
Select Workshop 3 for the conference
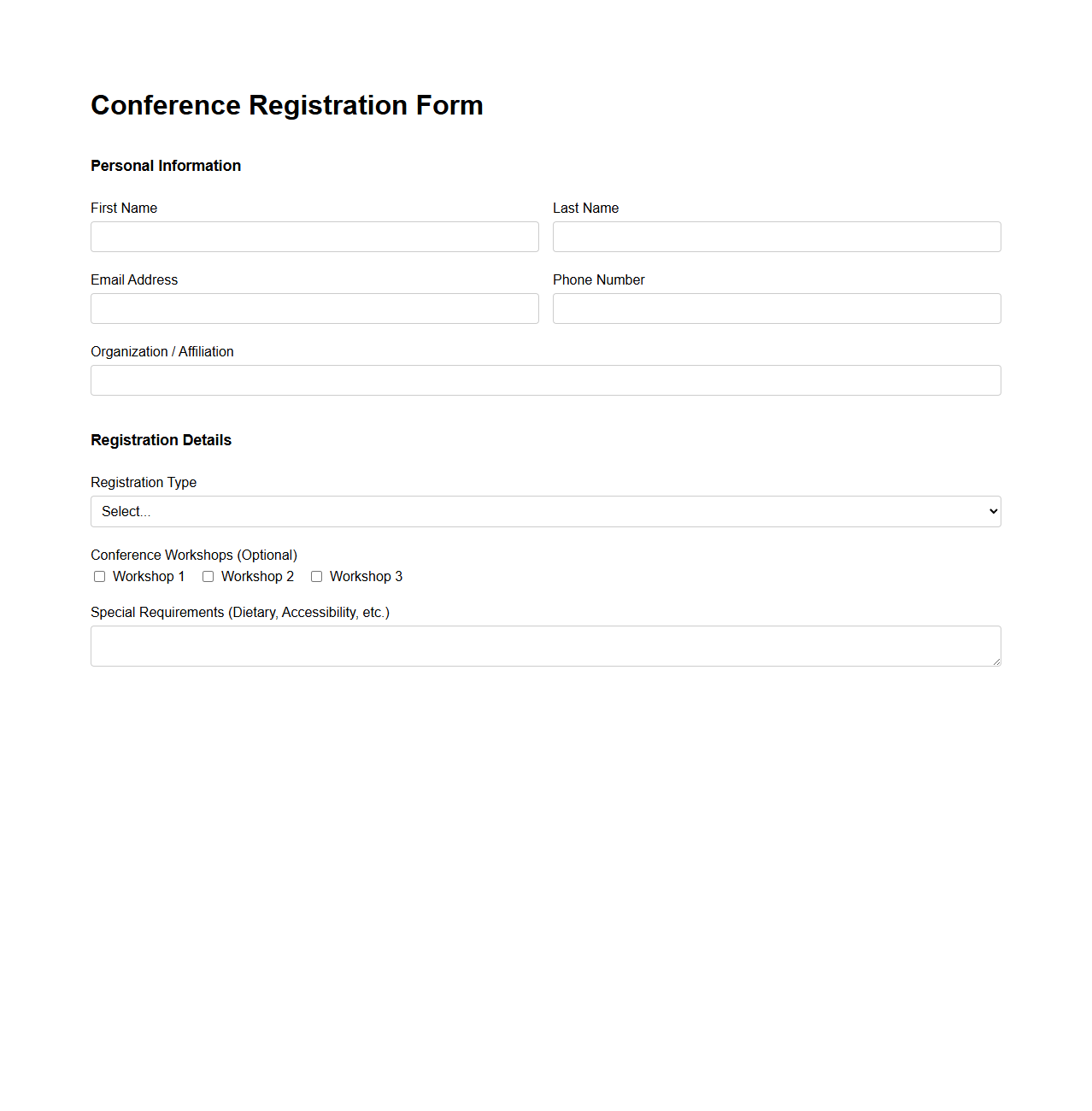coord(316,576)
